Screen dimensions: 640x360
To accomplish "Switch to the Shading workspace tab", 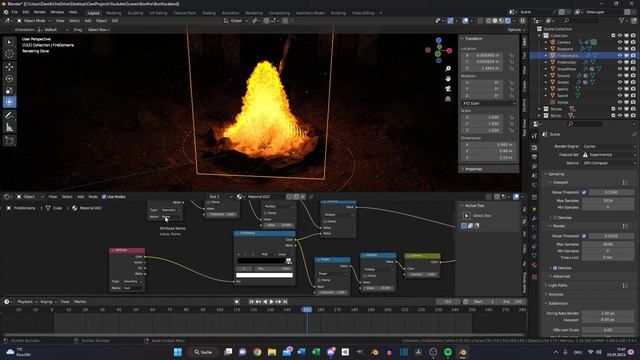I will coord(209,13).
